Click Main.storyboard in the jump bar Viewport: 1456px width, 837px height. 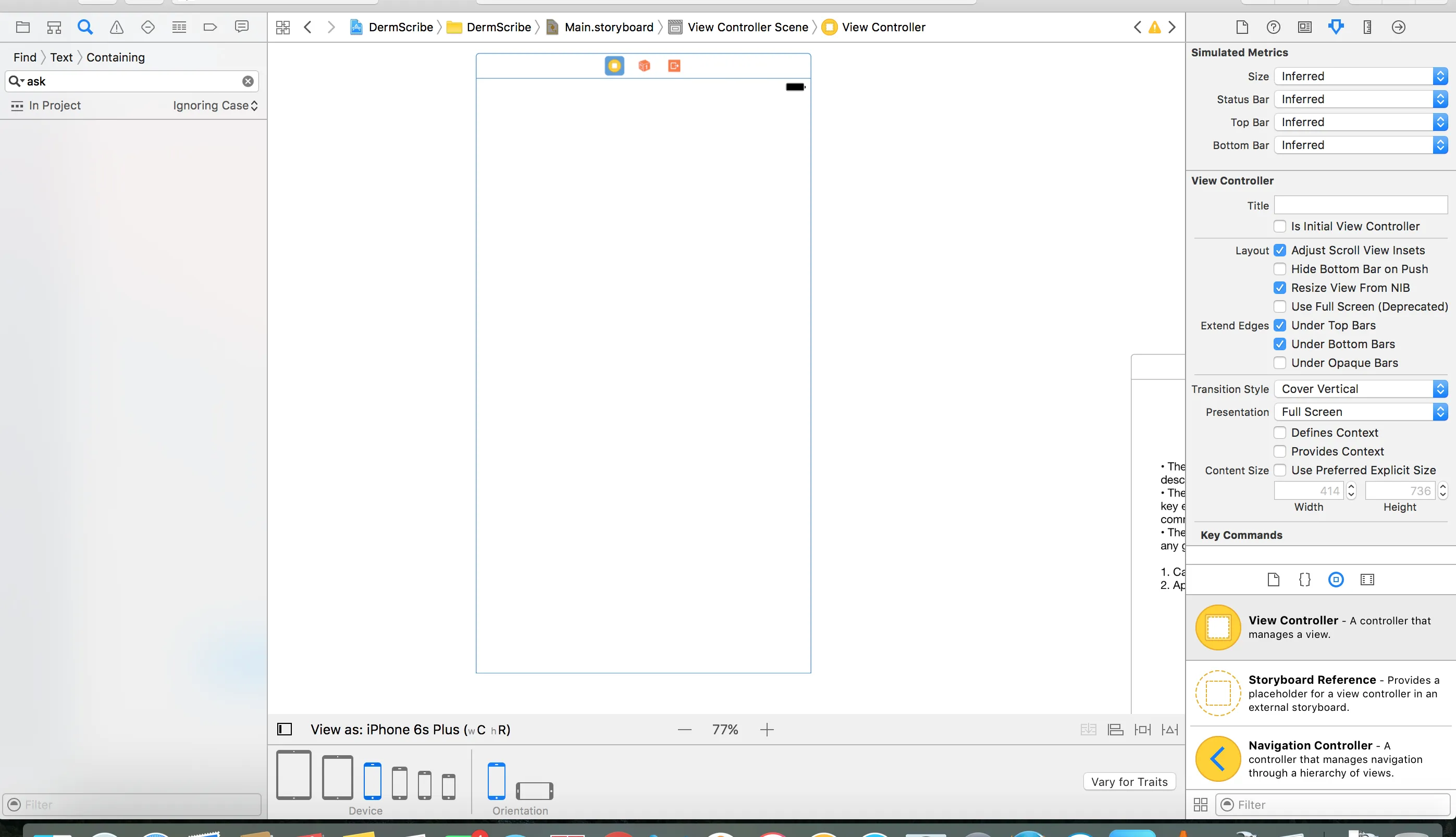(x=608, y=27)
